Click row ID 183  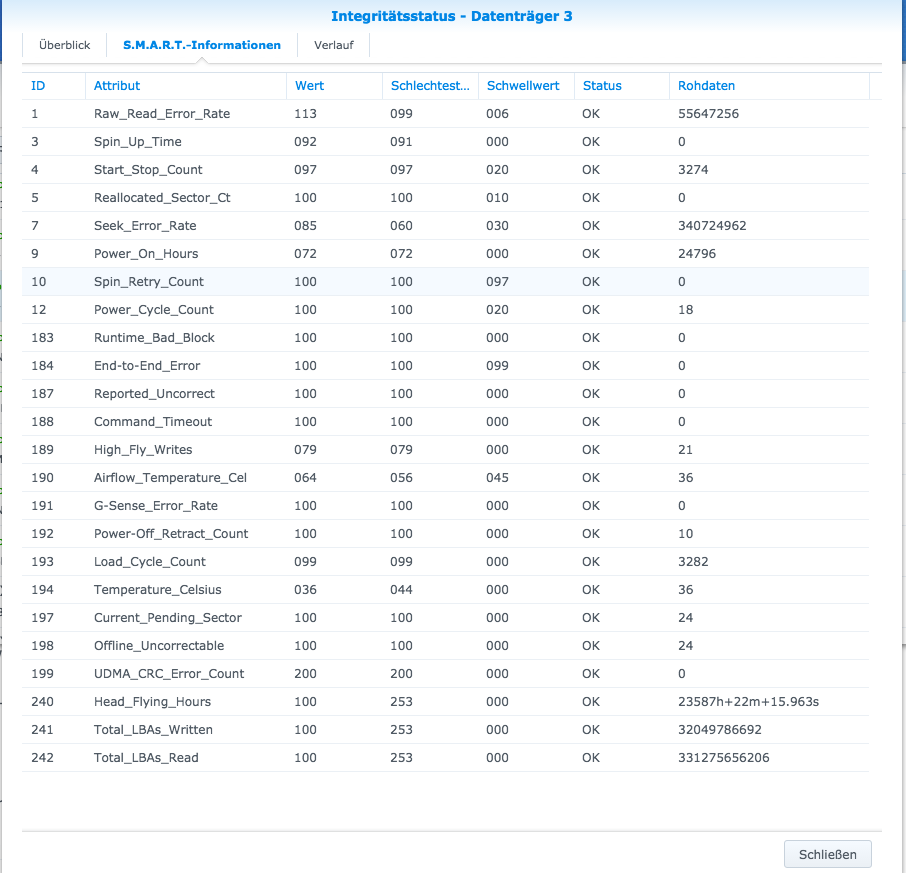(x=42, y=338)
